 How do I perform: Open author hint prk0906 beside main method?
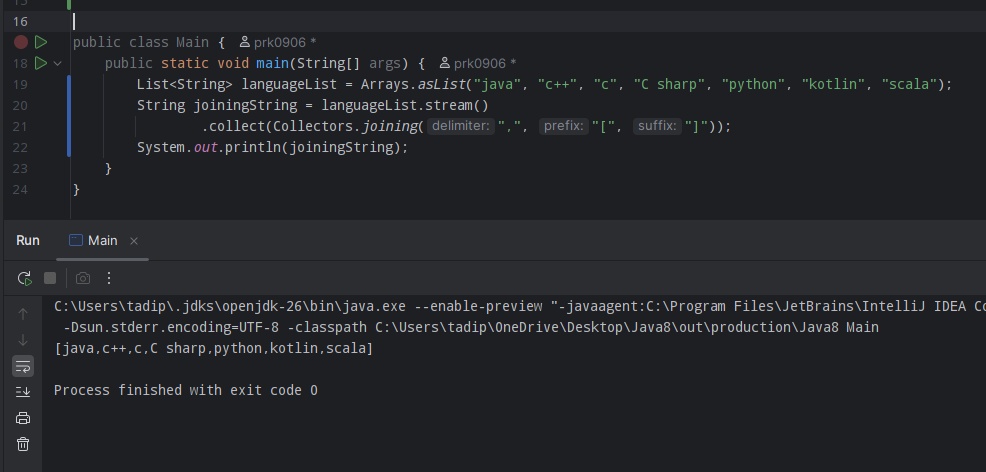tap(478, 63)
